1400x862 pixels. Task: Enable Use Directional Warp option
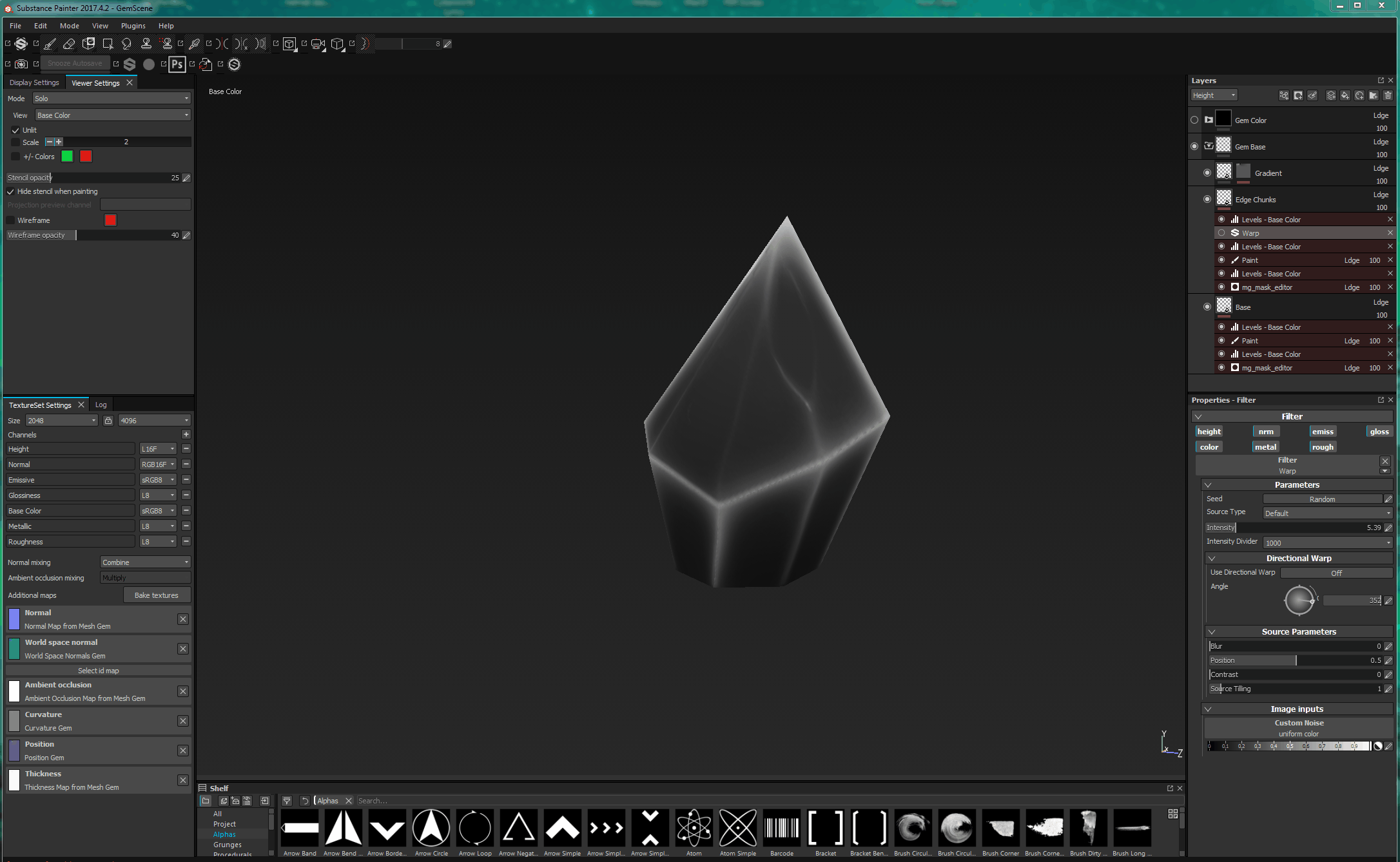[x=1336, y=572]
